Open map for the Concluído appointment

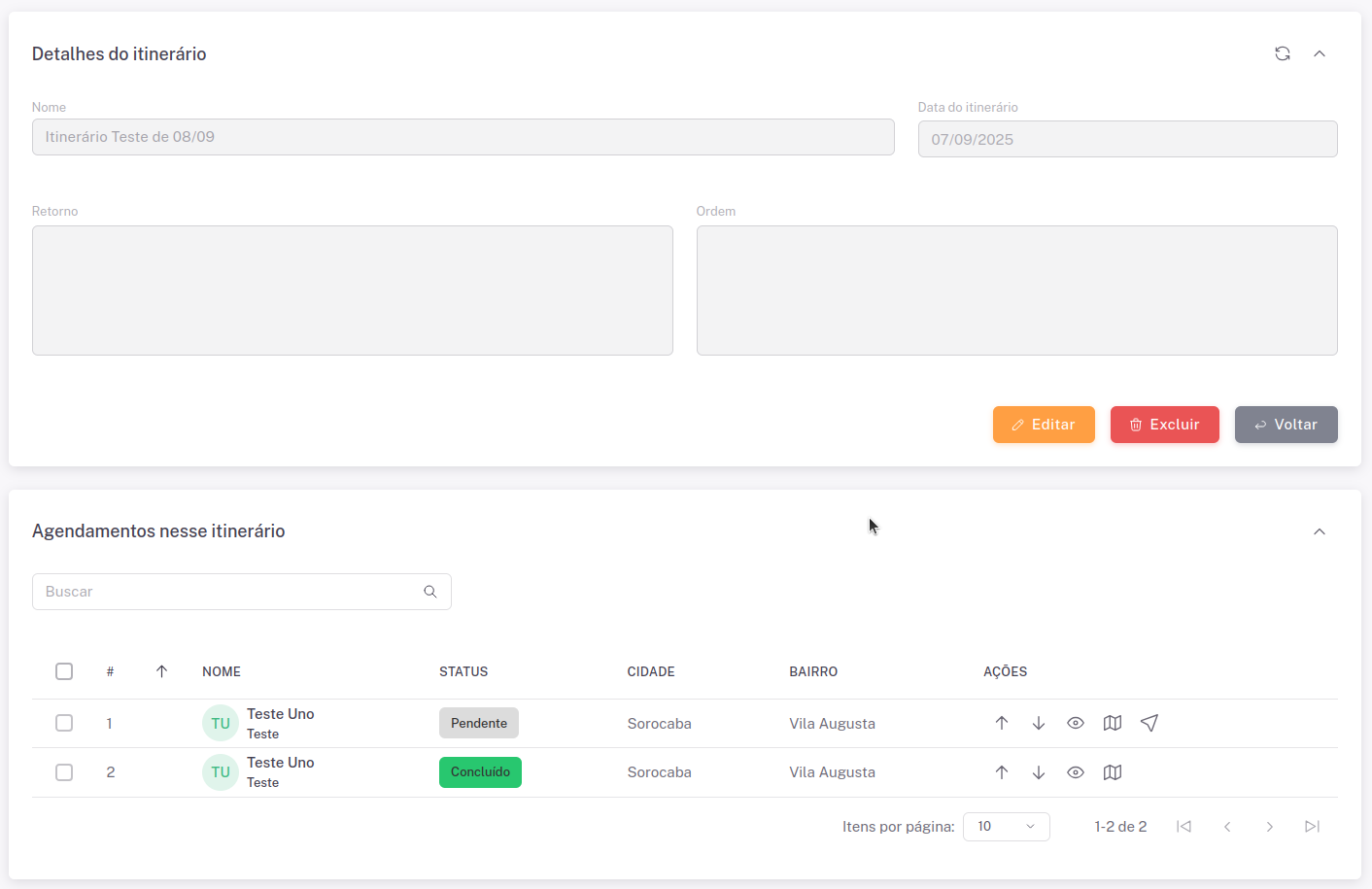(x=1113, y=772)
